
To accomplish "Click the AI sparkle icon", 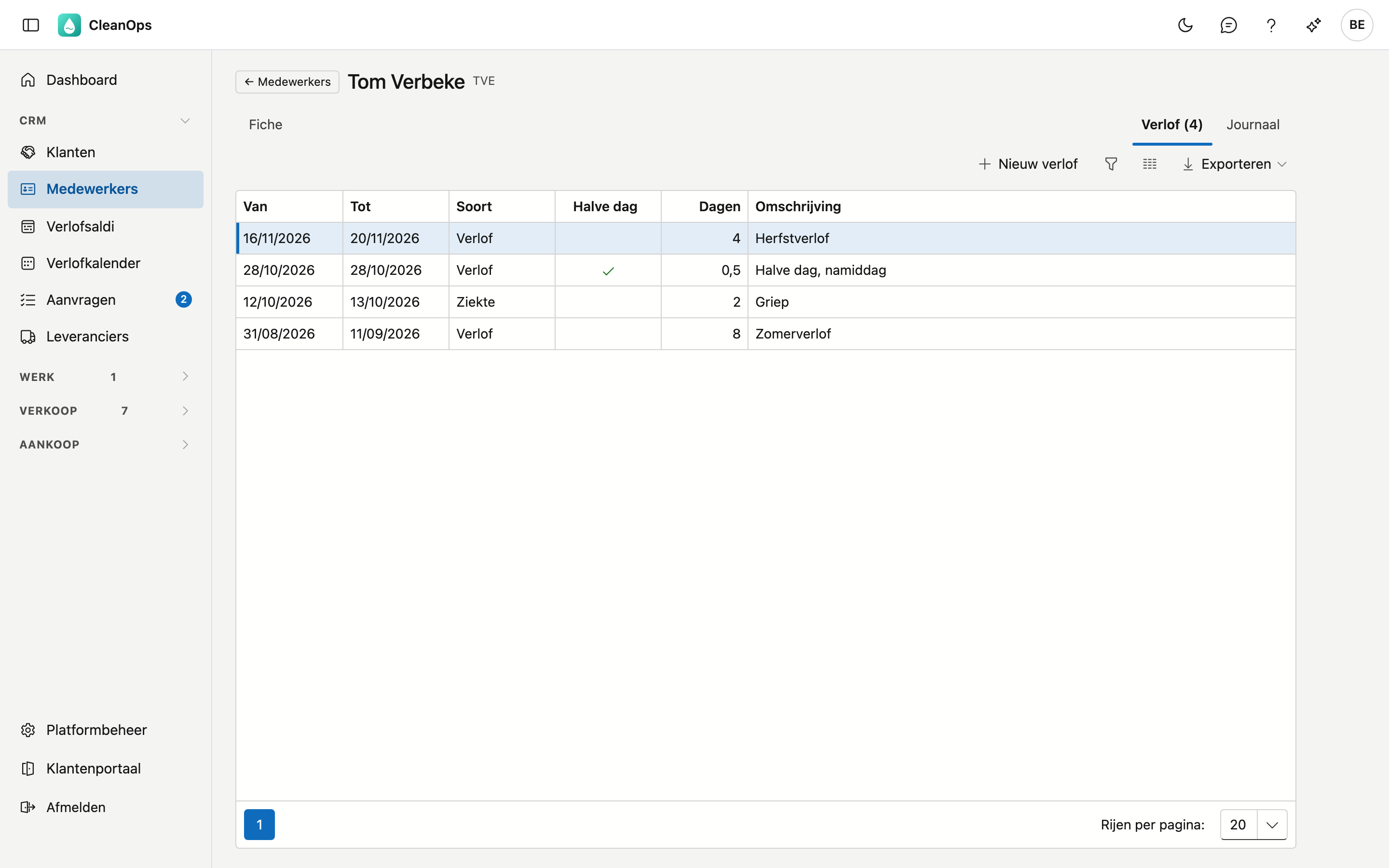I will [x=1313, y=25].
